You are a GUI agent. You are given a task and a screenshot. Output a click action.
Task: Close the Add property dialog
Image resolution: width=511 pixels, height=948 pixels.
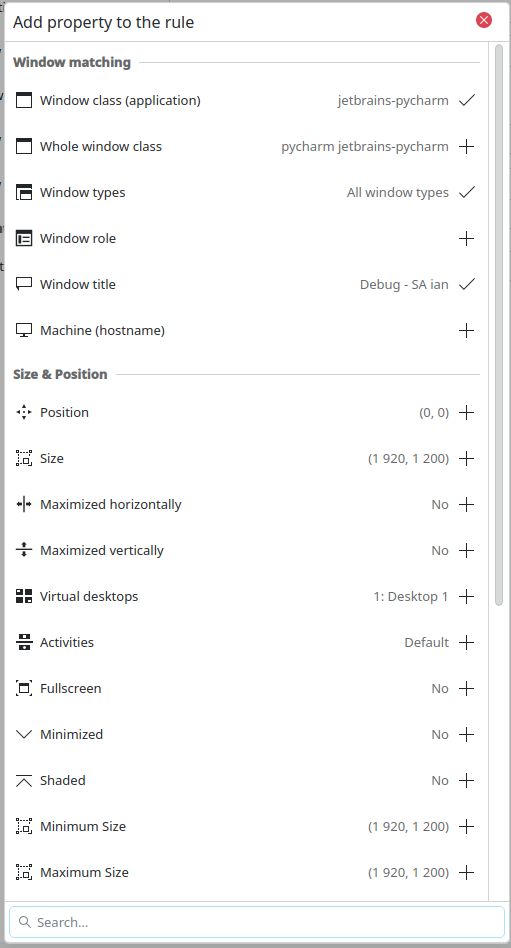(484, 21)
